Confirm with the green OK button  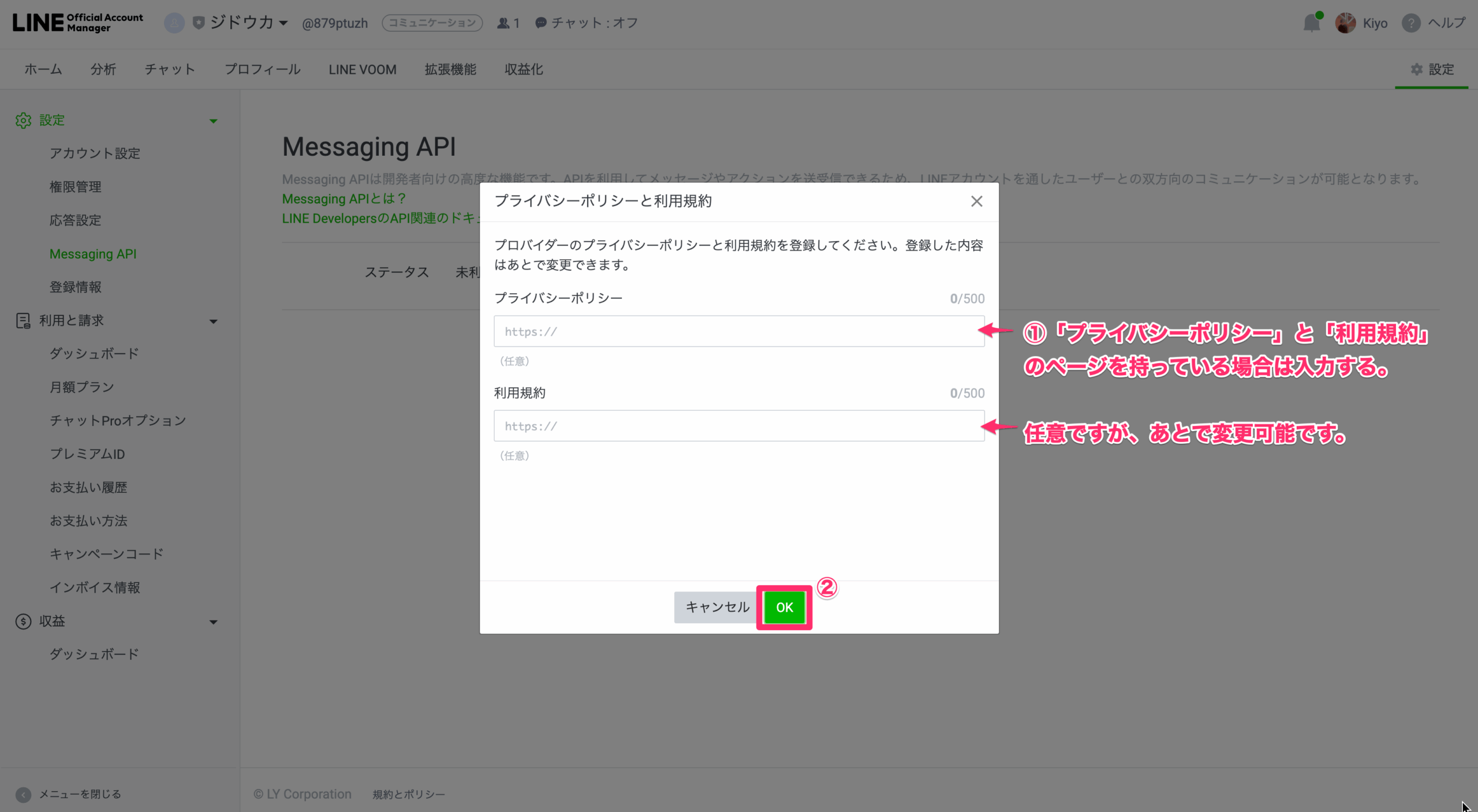click(x=784, y=607)
